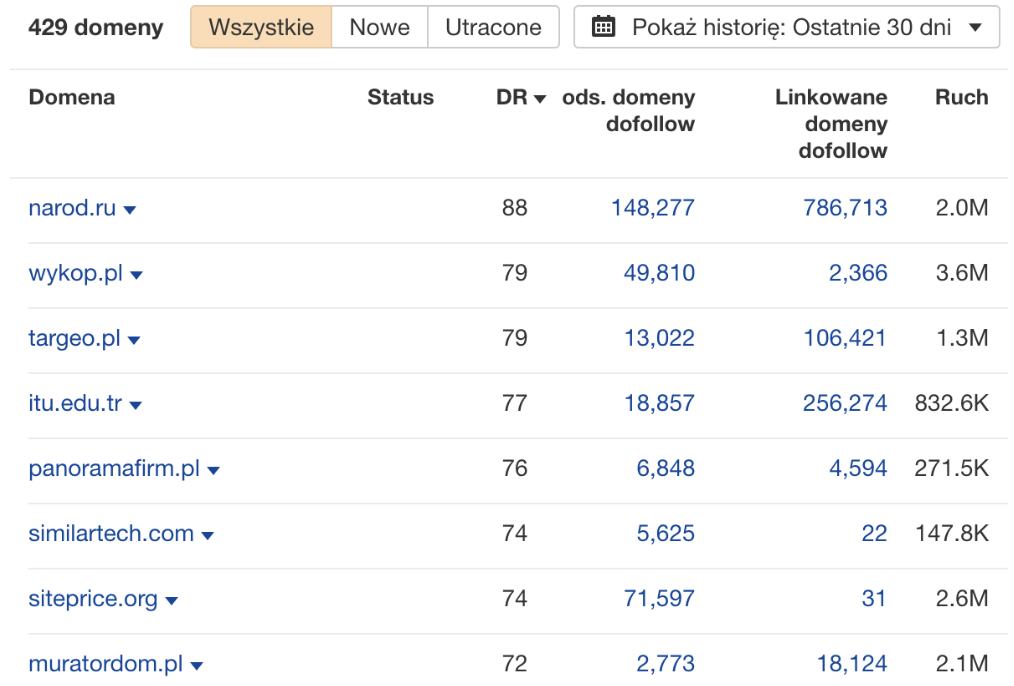Expand the narod.ru dropdown caret
1014x686 pixels.
tap(129, 210)
